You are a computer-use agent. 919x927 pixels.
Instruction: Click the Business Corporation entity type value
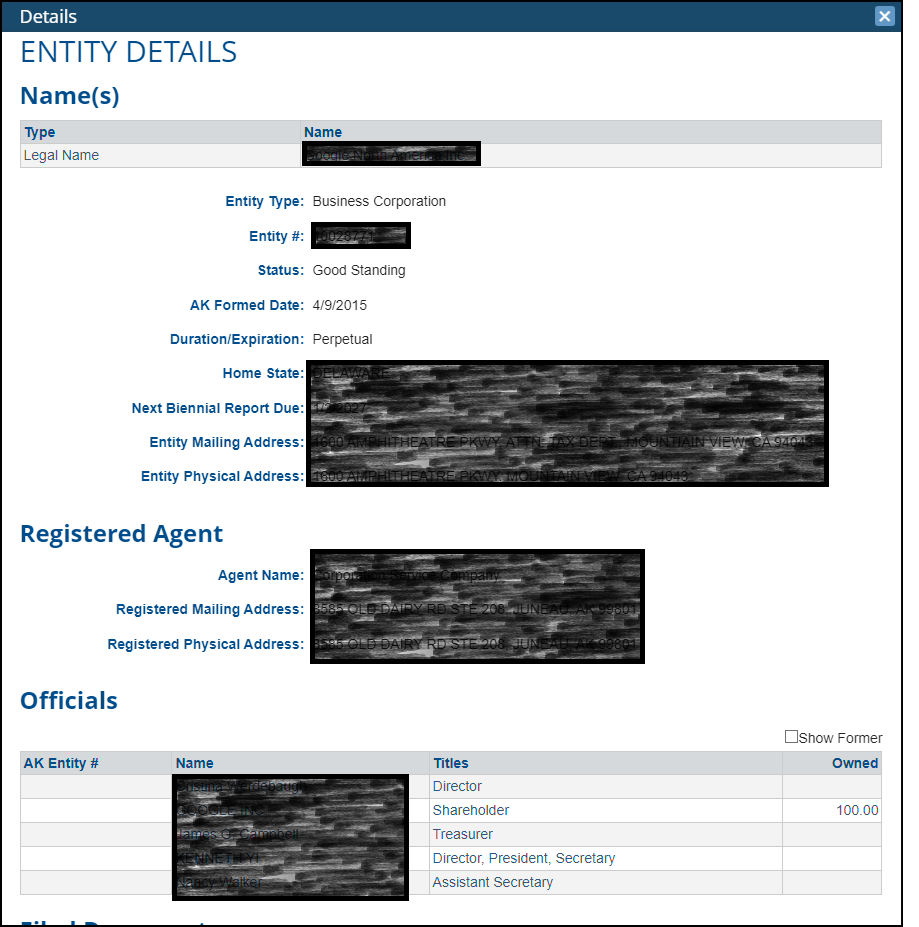379,201
